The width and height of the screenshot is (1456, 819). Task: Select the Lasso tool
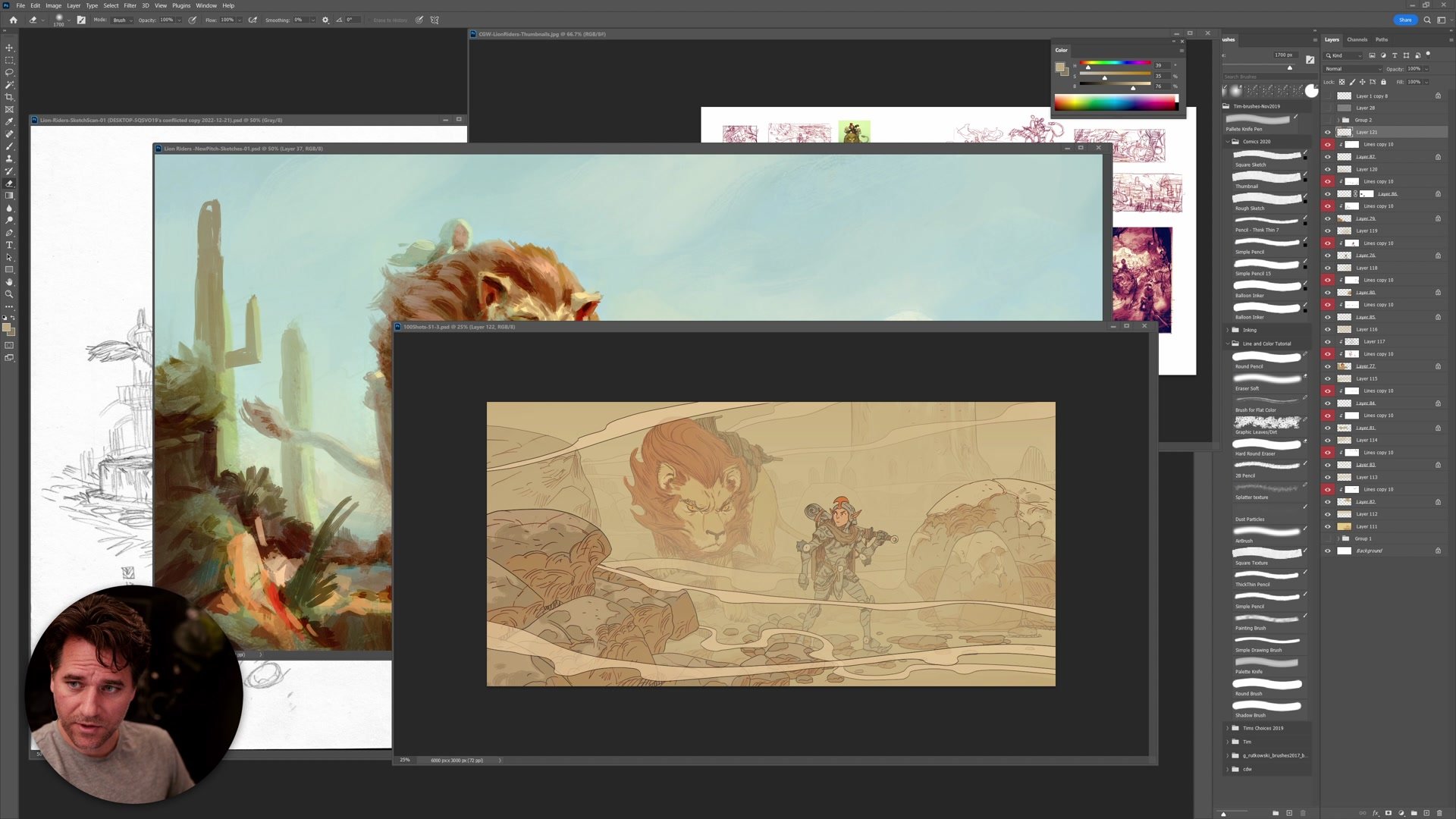(10, 72)
